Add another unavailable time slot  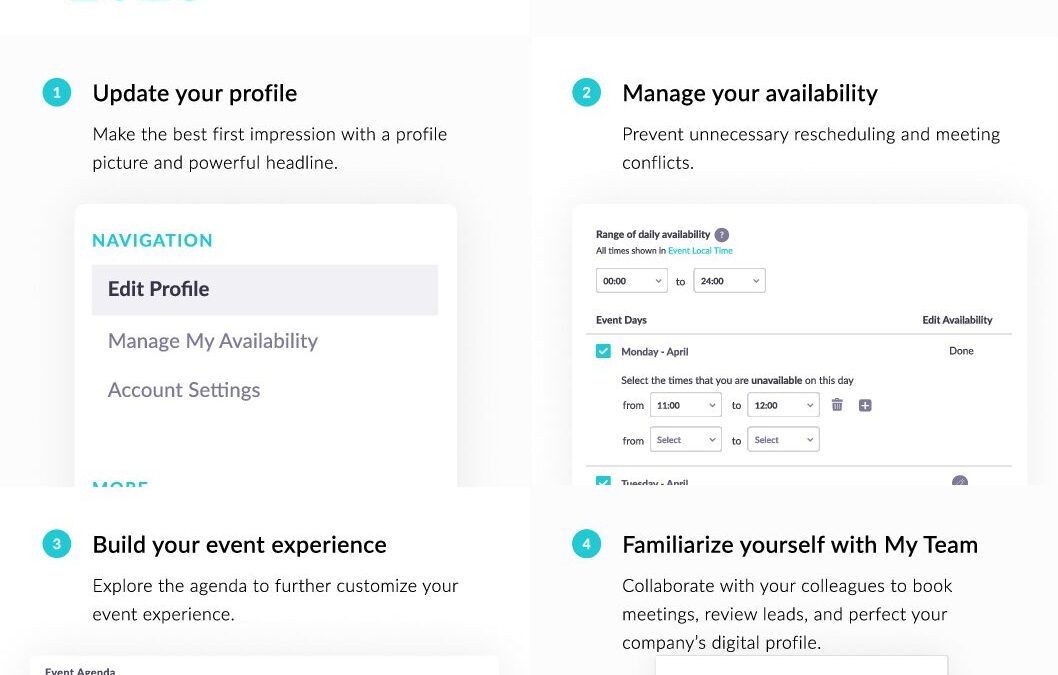865,406
